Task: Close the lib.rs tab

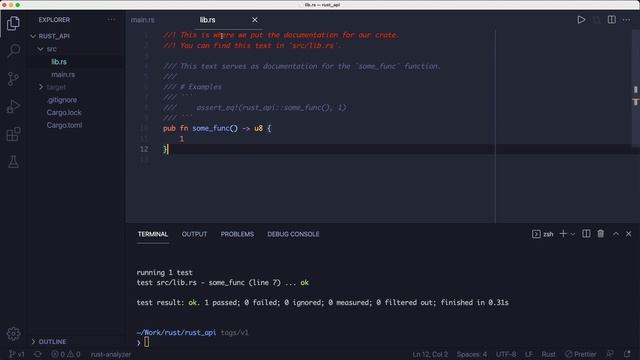Action: tap(255, 20)
